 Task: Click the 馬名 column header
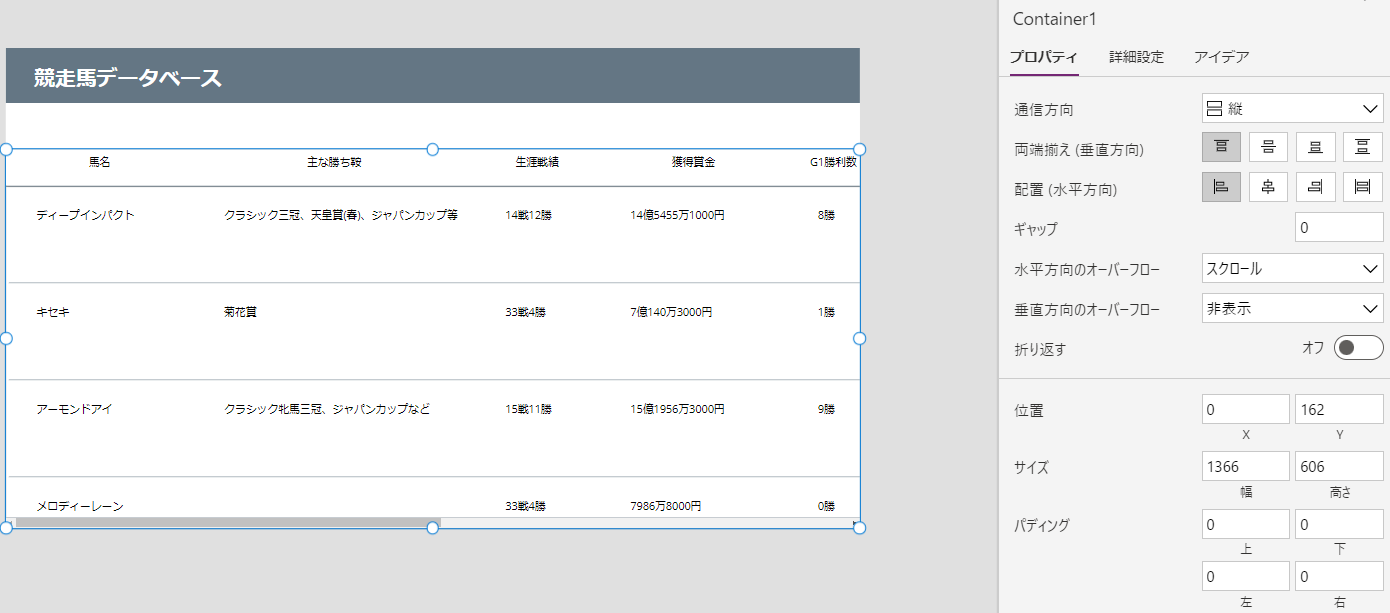(99, 162)
